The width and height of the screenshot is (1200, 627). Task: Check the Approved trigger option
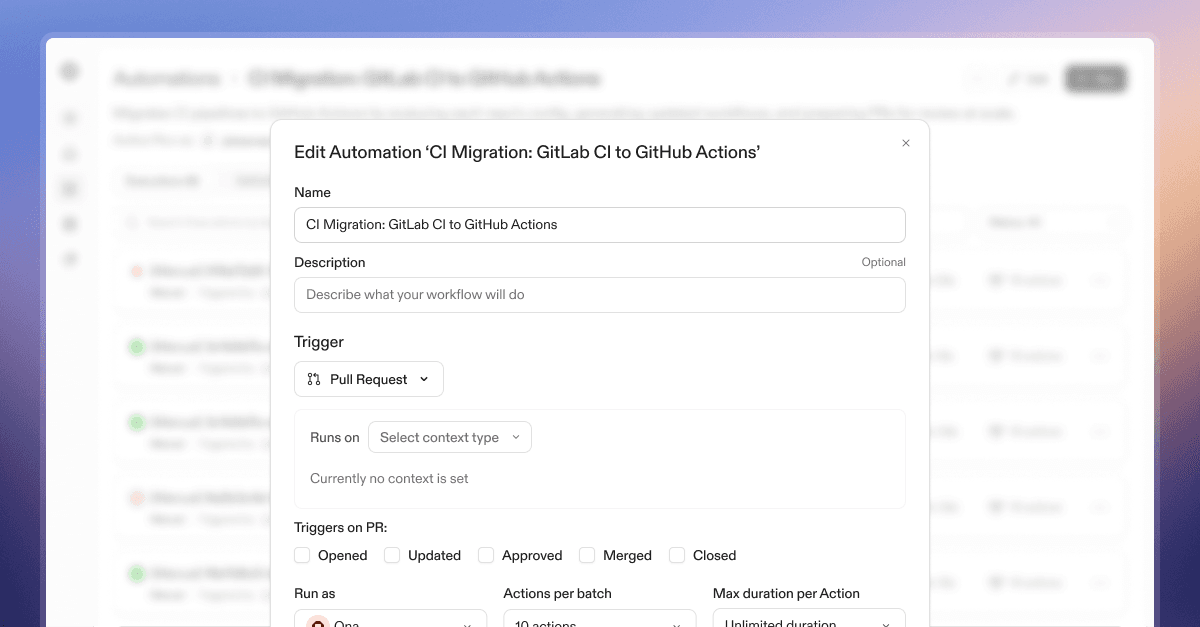(486, 555)
